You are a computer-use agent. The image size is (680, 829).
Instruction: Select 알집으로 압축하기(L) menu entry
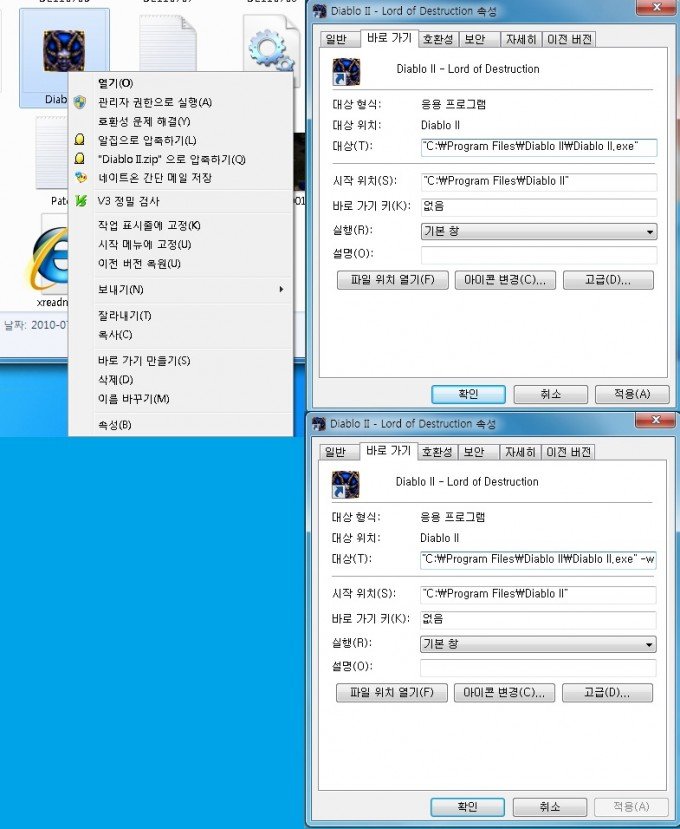pyautogui.click(x=147, y=140)
